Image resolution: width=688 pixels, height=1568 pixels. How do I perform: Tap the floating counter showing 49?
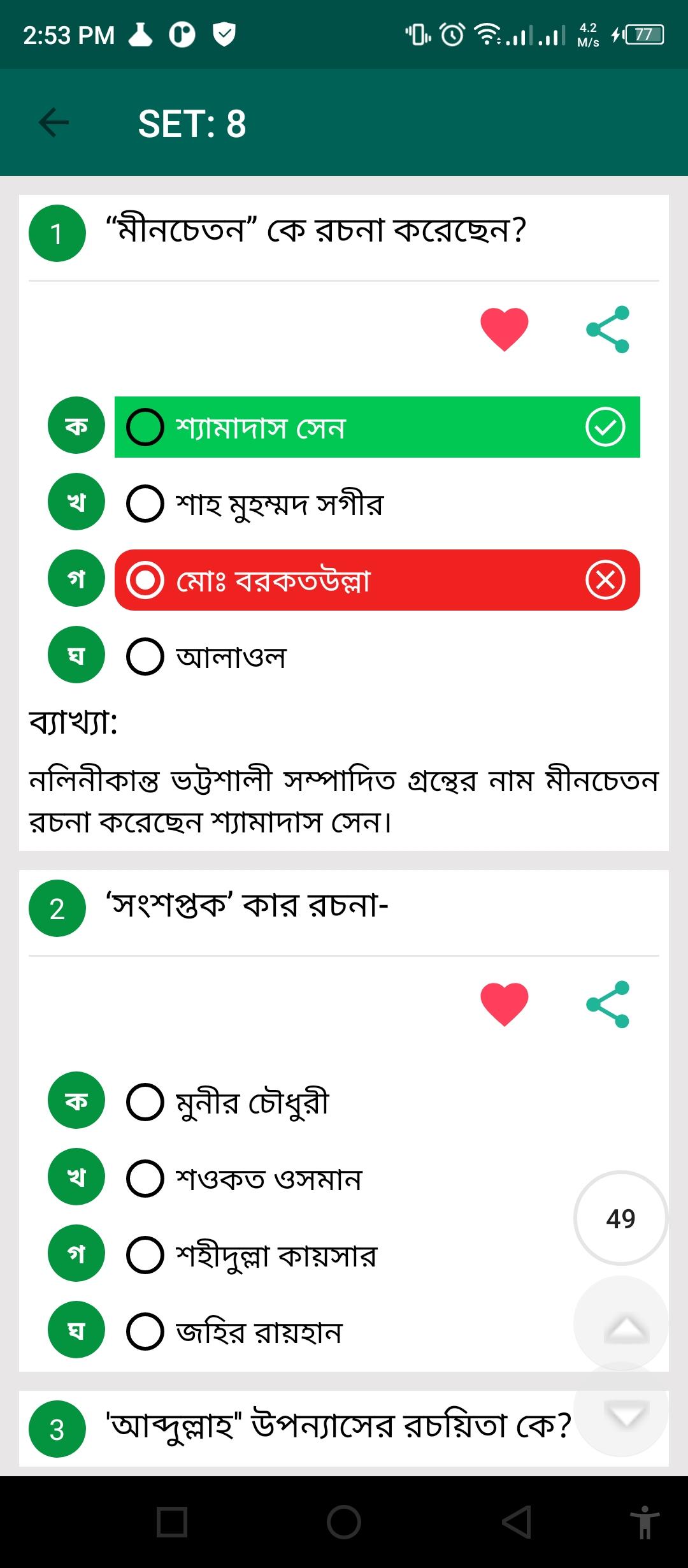(621, 1218)
